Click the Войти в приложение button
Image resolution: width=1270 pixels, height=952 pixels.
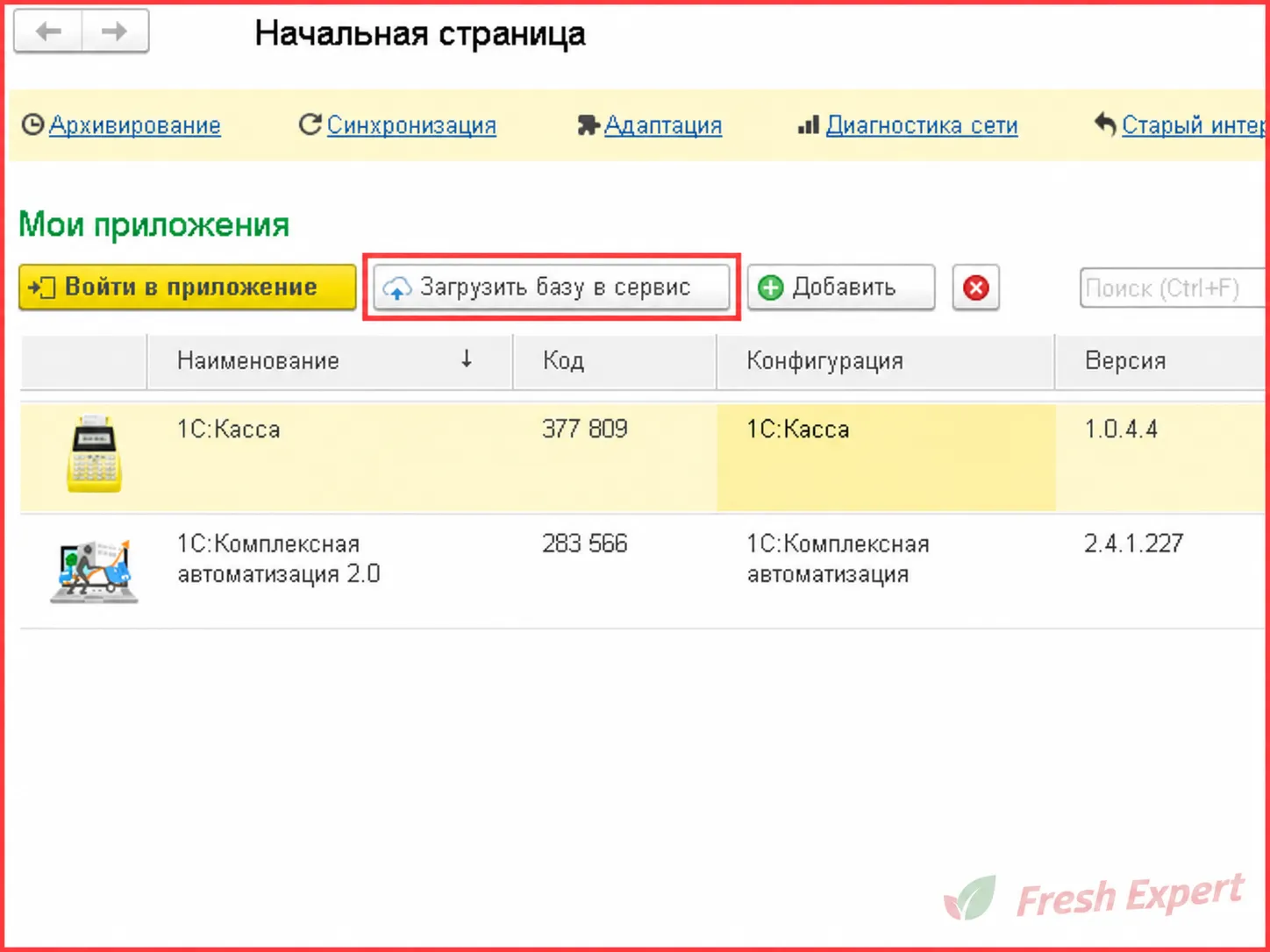point(187,288)
